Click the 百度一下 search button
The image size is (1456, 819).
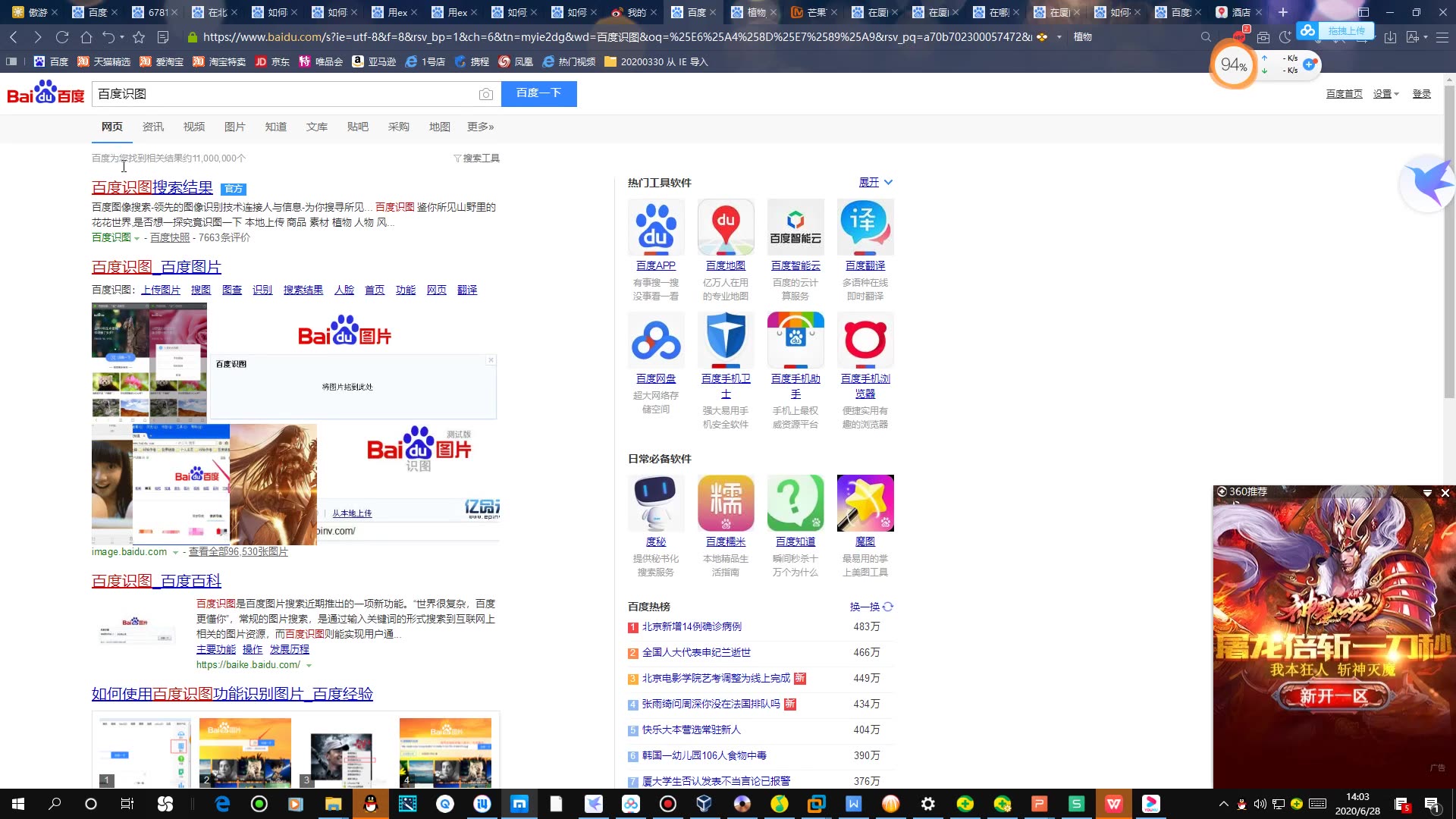click(x=538, y=93)
